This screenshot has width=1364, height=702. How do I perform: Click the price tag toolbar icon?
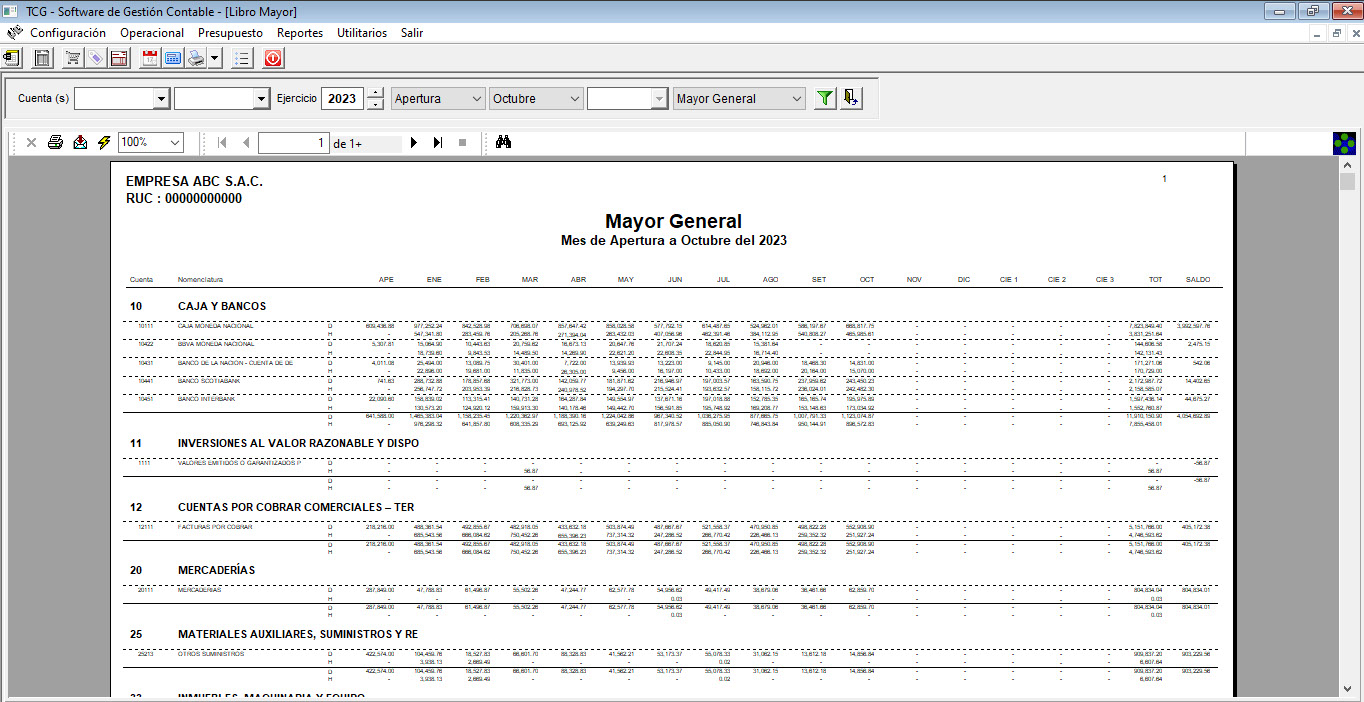click(x=95, y=58)
